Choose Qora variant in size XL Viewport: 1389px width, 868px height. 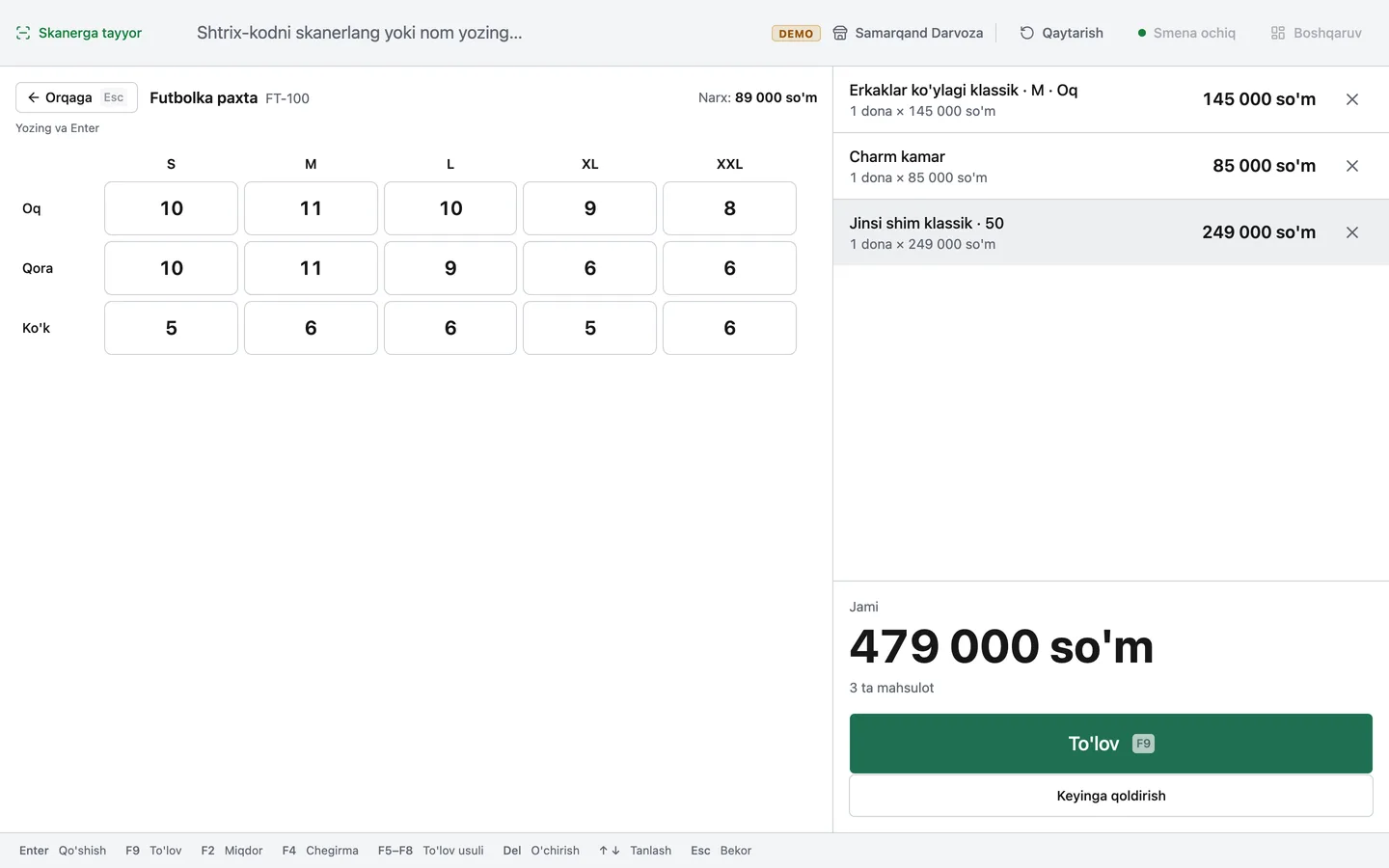click(x=589, y=268)
